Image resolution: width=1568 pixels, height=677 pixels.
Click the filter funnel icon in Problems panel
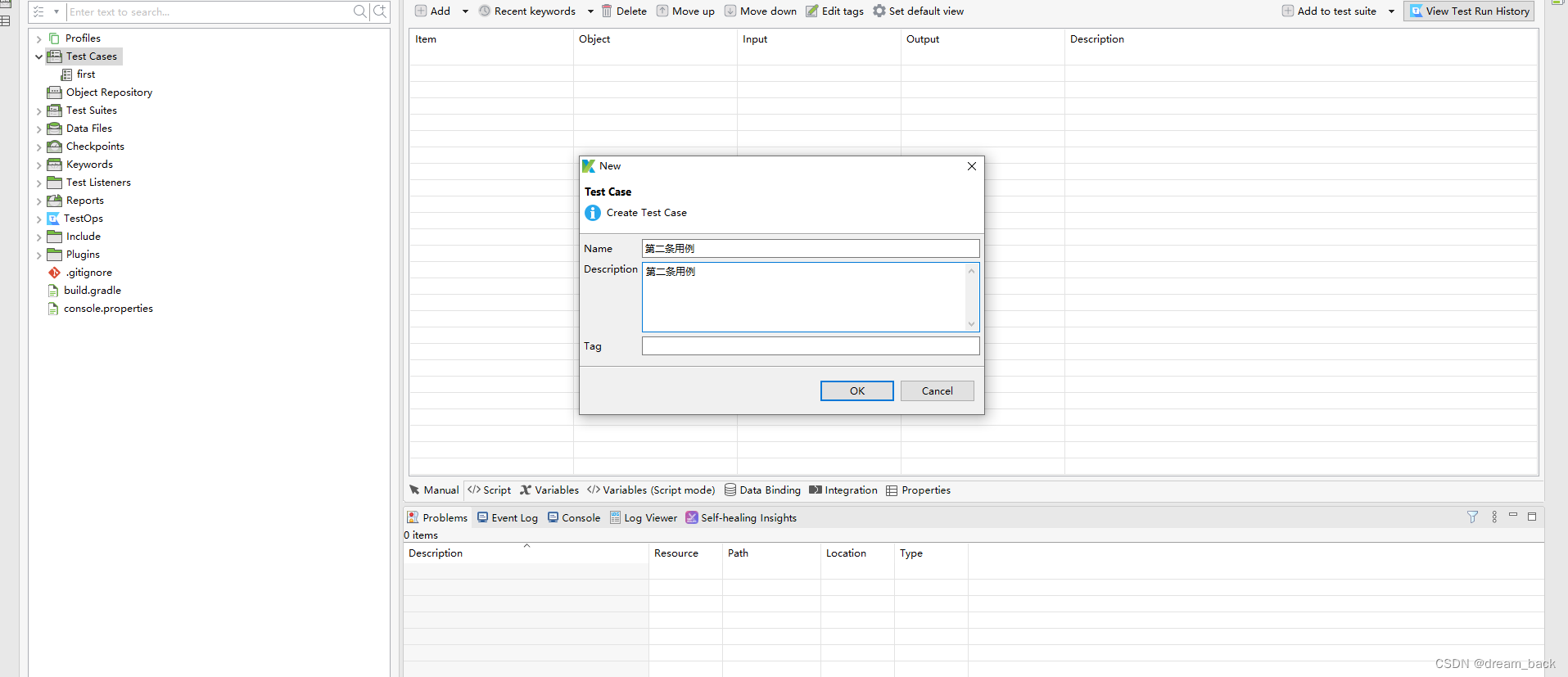(1473, 517)
